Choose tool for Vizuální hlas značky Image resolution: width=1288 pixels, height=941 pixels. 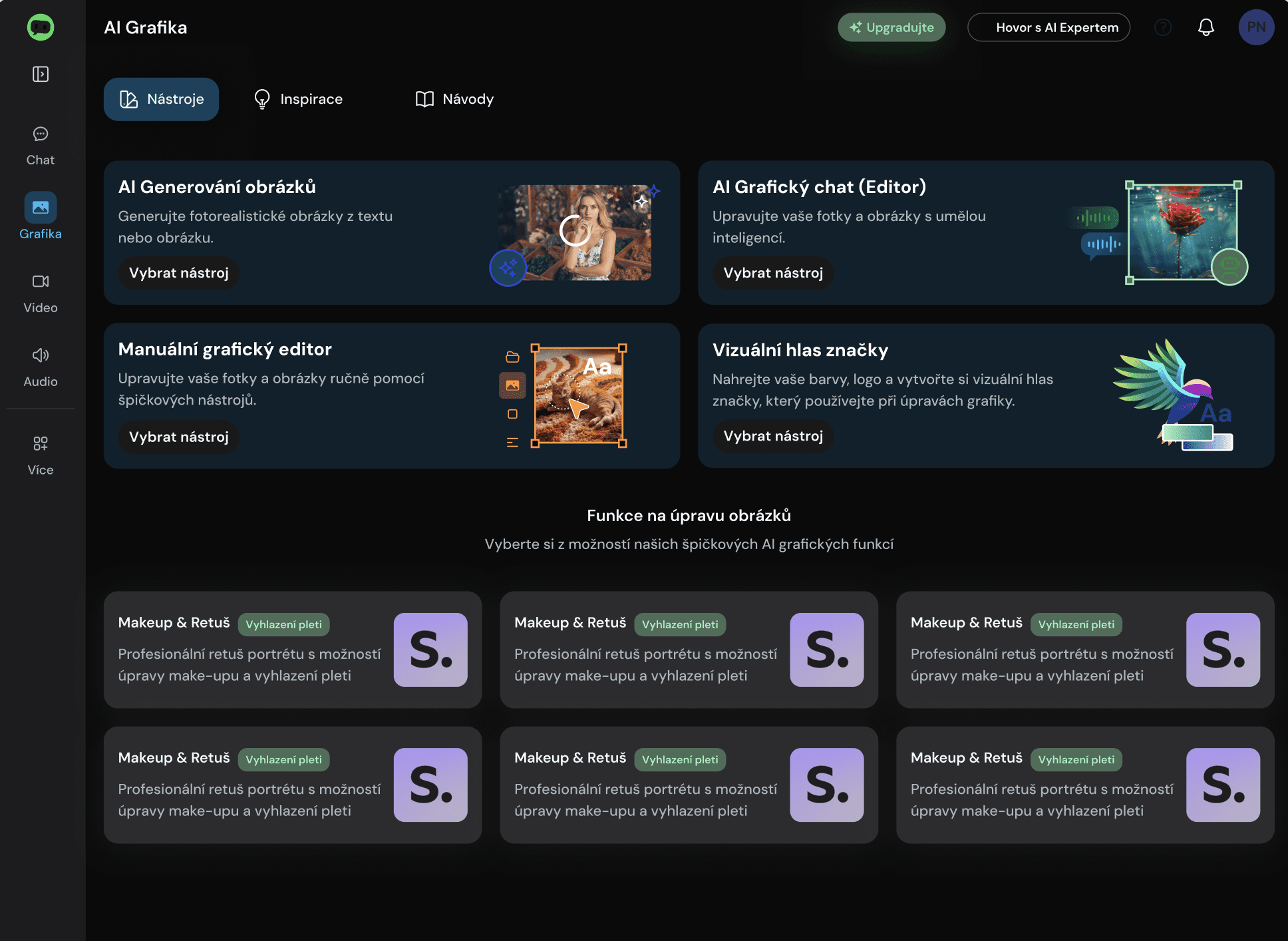(772, 436)
